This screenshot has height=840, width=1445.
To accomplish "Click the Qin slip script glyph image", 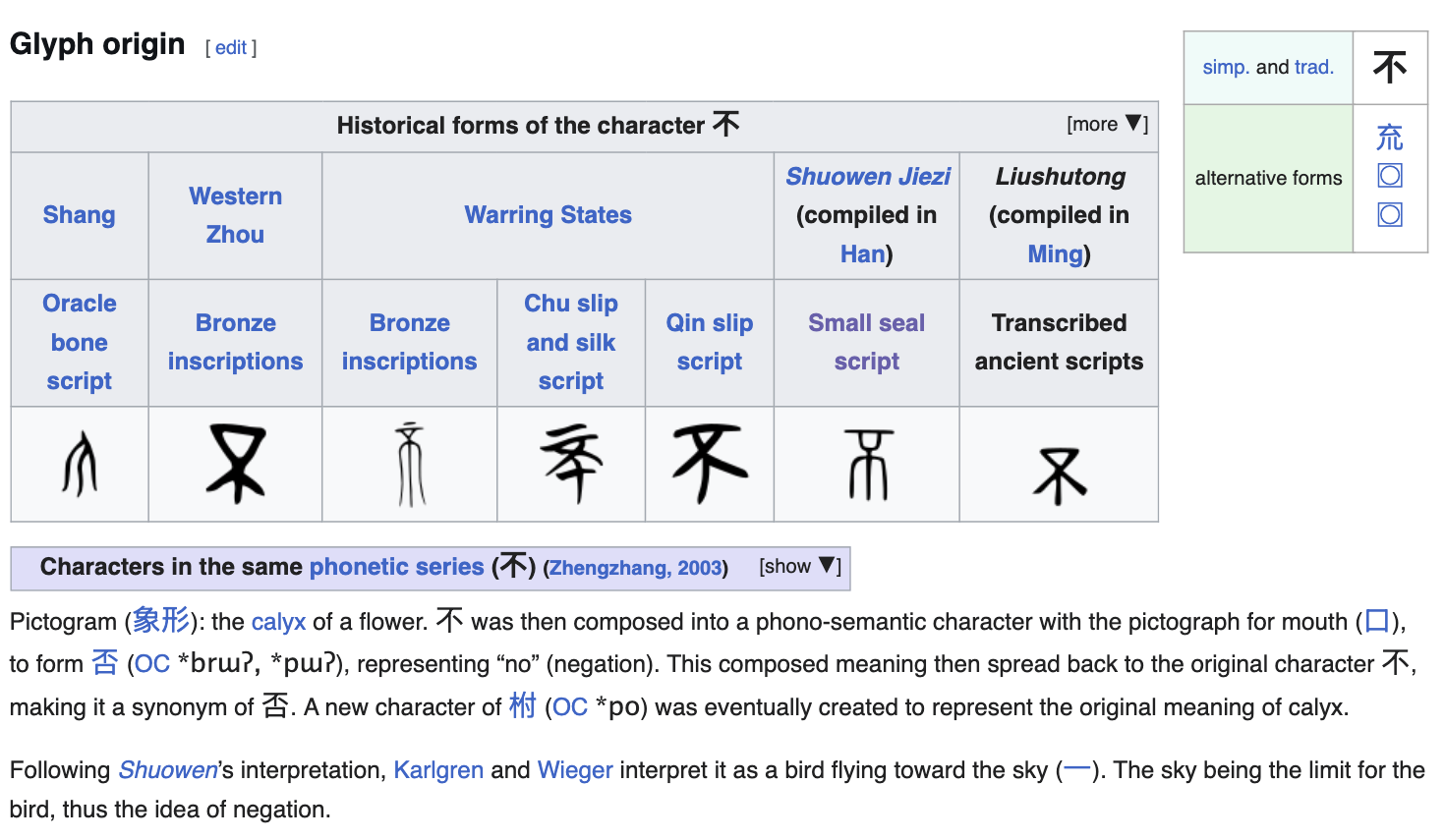I will [x=710, y=464].
